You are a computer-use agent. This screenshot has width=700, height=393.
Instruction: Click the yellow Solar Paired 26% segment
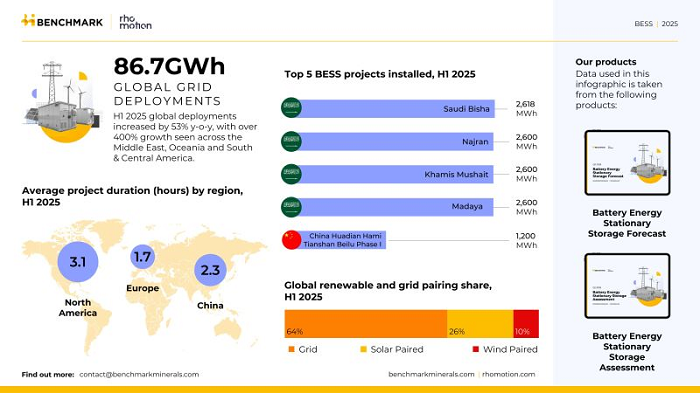[480, 324]
